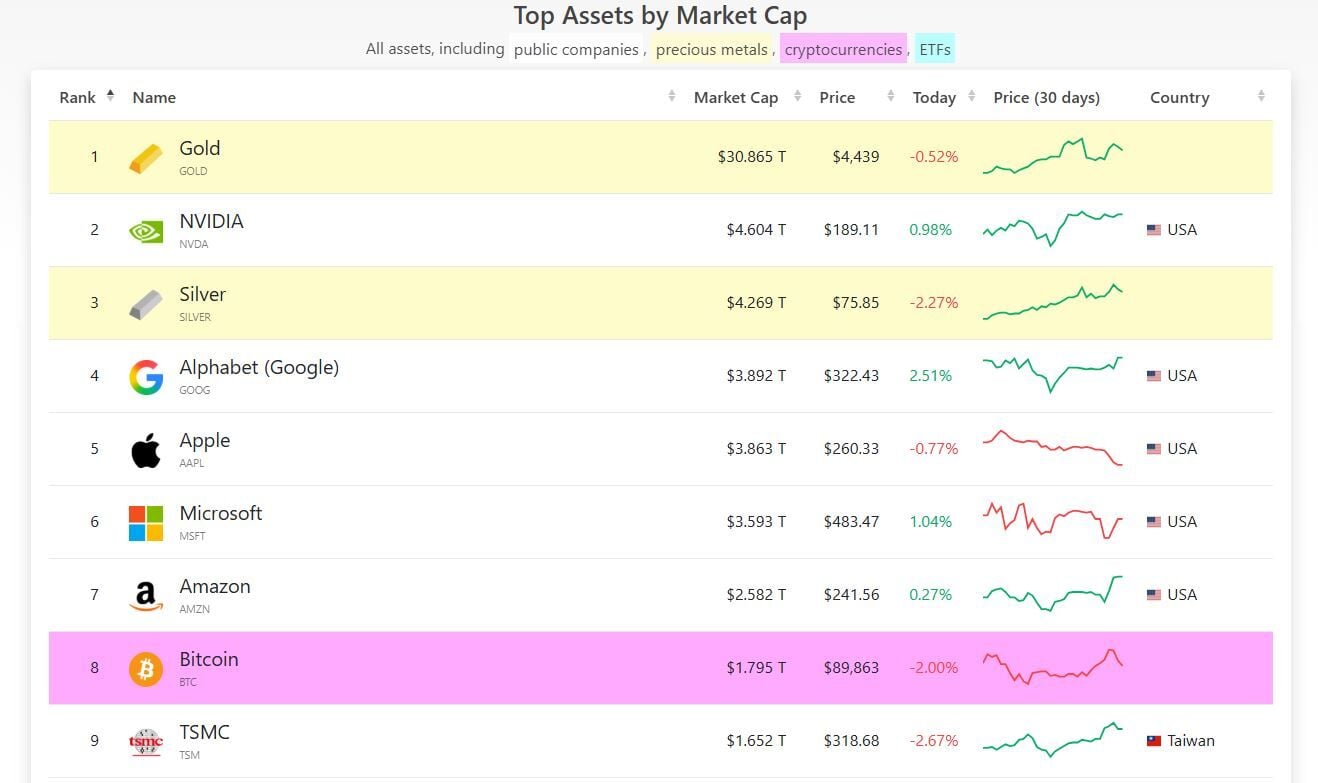
Task: Sort by the Price column header
Action: [837, 97]
